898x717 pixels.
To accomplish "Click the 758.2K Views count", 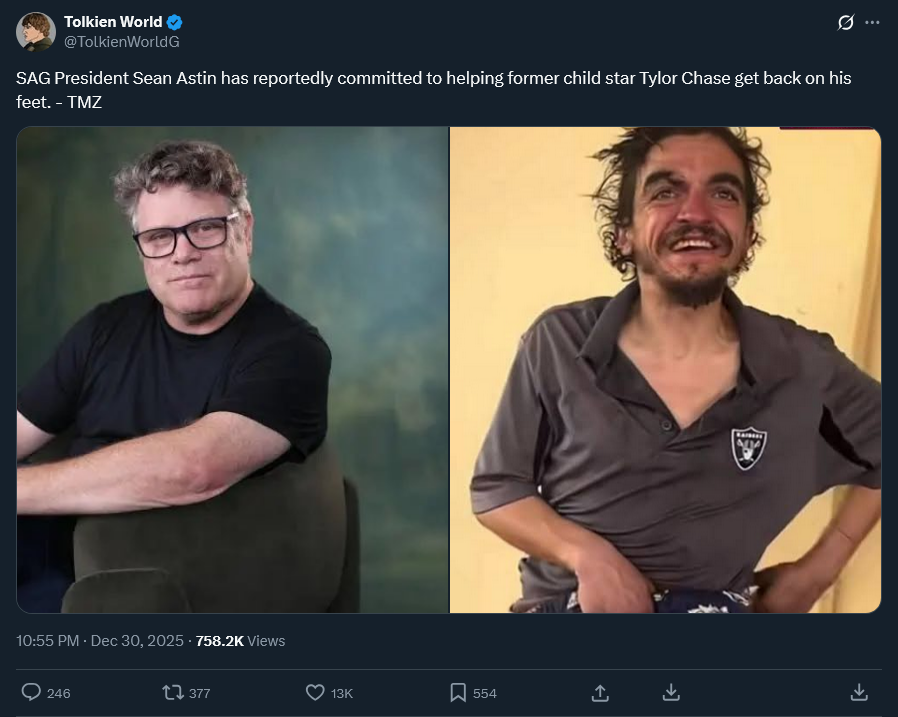I will click(x=240, y=641).
